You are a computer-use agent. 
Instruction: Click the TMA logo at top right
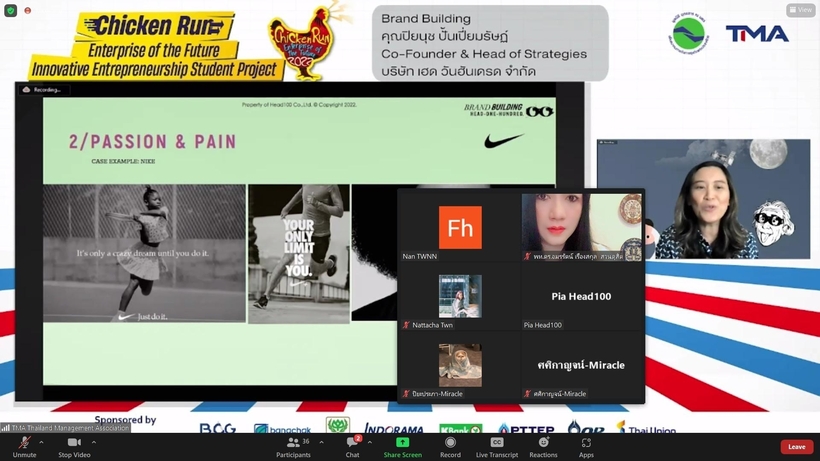(x=757, y=34)
